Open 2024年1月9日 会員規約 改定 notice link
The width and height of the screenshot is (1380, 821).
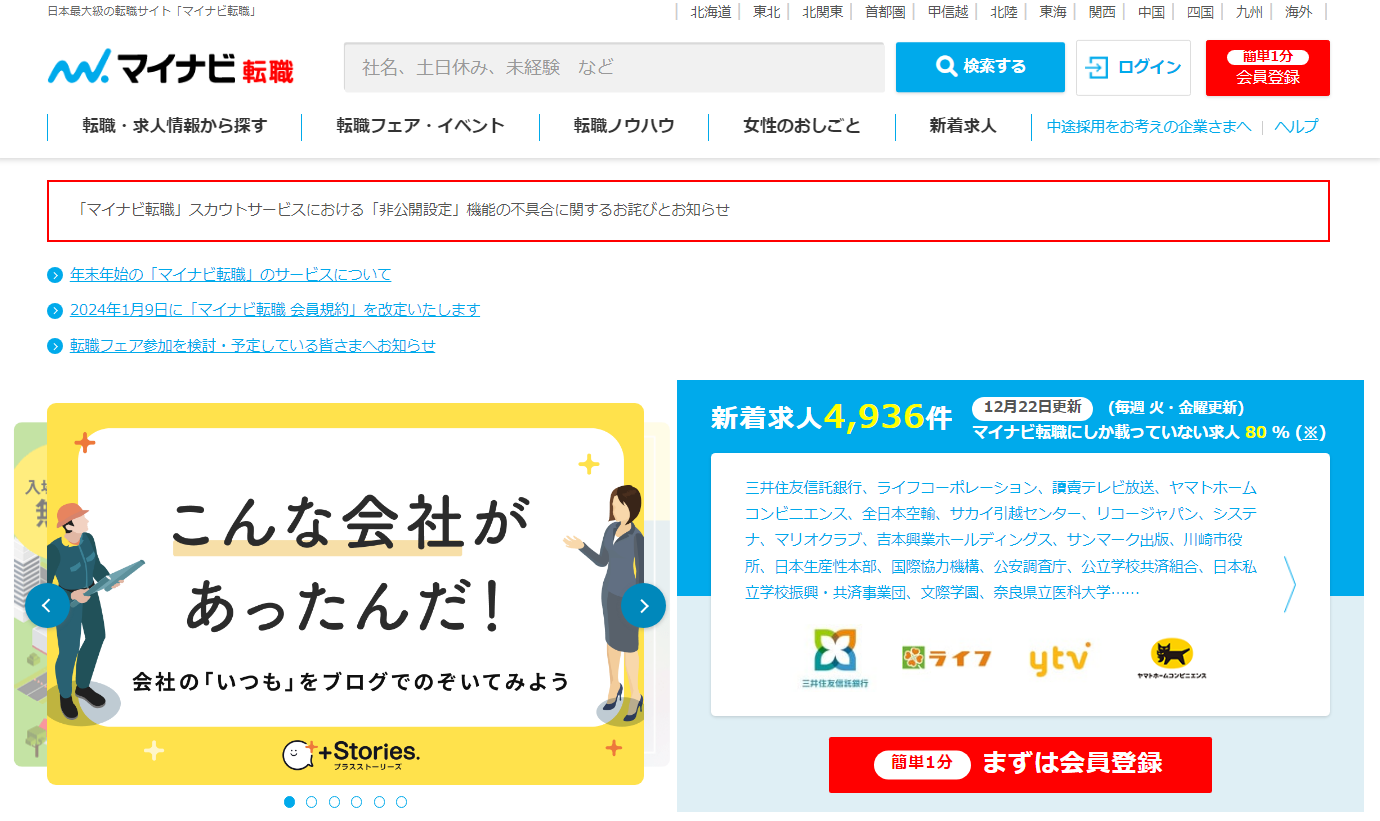(x=275, y=310)
